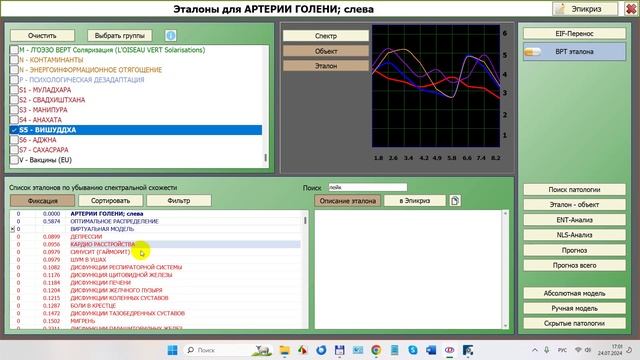Check the S3 - МАНИПУРА checkbox
This screenshot has height=360, width=640.
pos(14,110)
